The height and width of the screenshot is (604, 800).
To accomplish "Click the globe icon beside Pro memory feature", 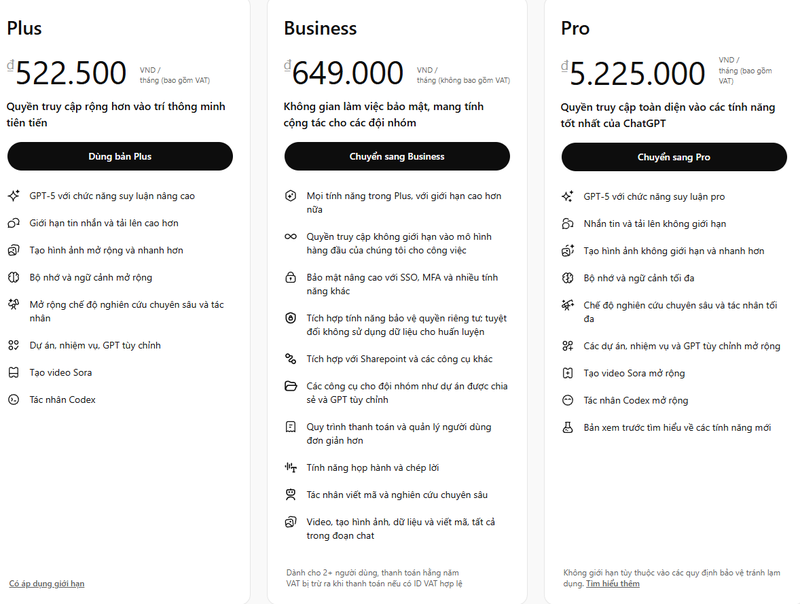I will pyautogui.click(x=568, y=278).
